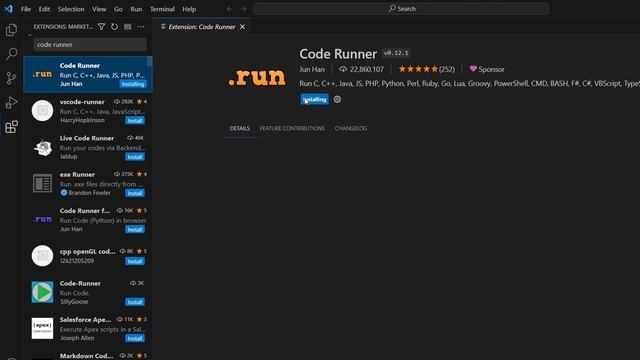The height and width of the screenshot is (360, 640).
Task: Install the cpp openGL extension
Action: pos(135,261)
